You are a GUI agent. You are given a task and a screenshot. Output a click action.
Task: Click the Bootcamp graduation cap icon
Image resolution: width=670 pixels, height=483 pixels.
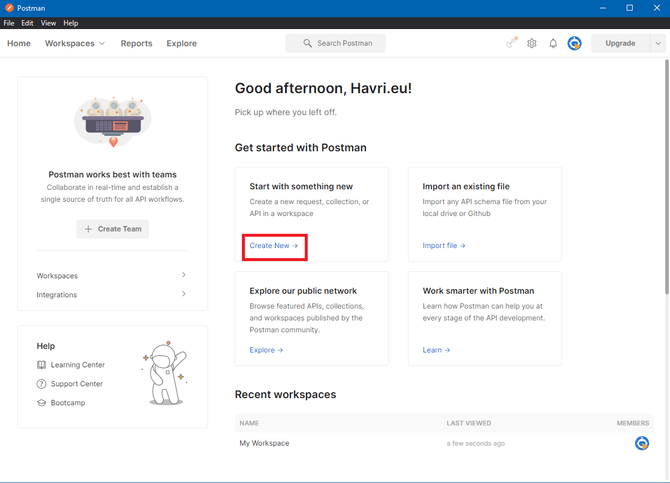(x=41, y=403)
